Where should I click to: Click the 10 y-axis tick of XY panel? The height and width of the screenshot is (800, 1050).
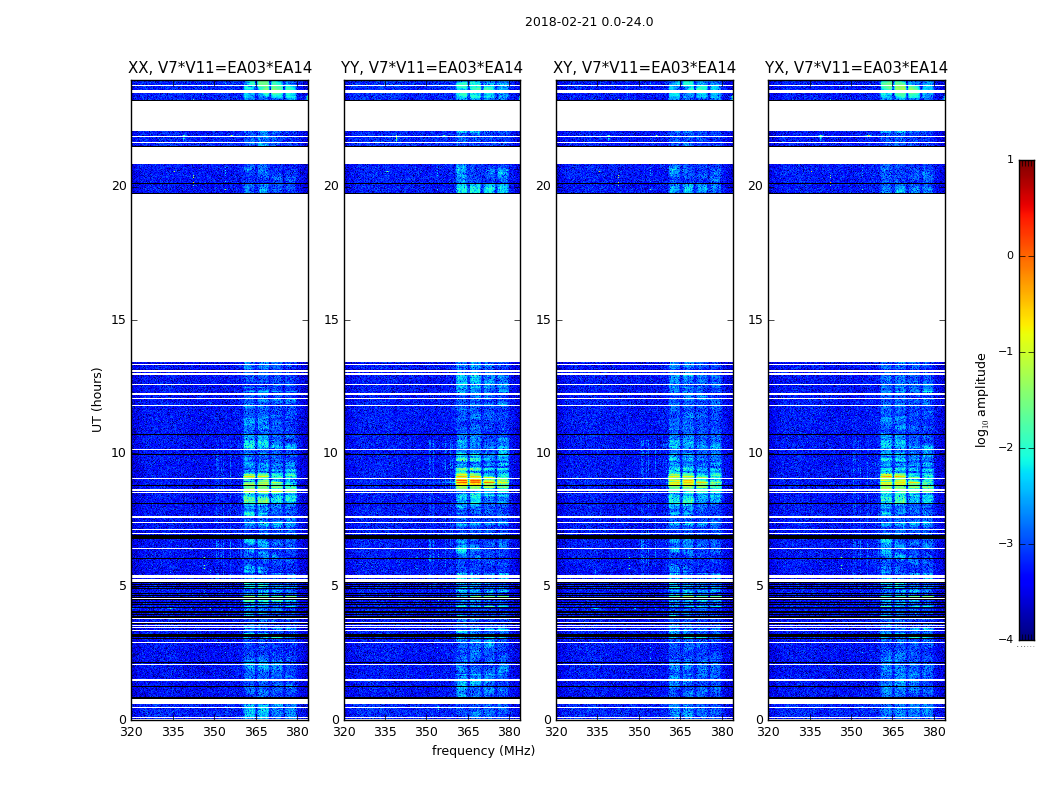[x=542, y=453]
